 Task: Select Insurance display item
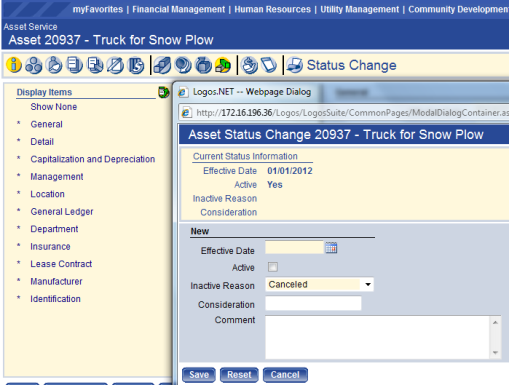tap(50, 246)
